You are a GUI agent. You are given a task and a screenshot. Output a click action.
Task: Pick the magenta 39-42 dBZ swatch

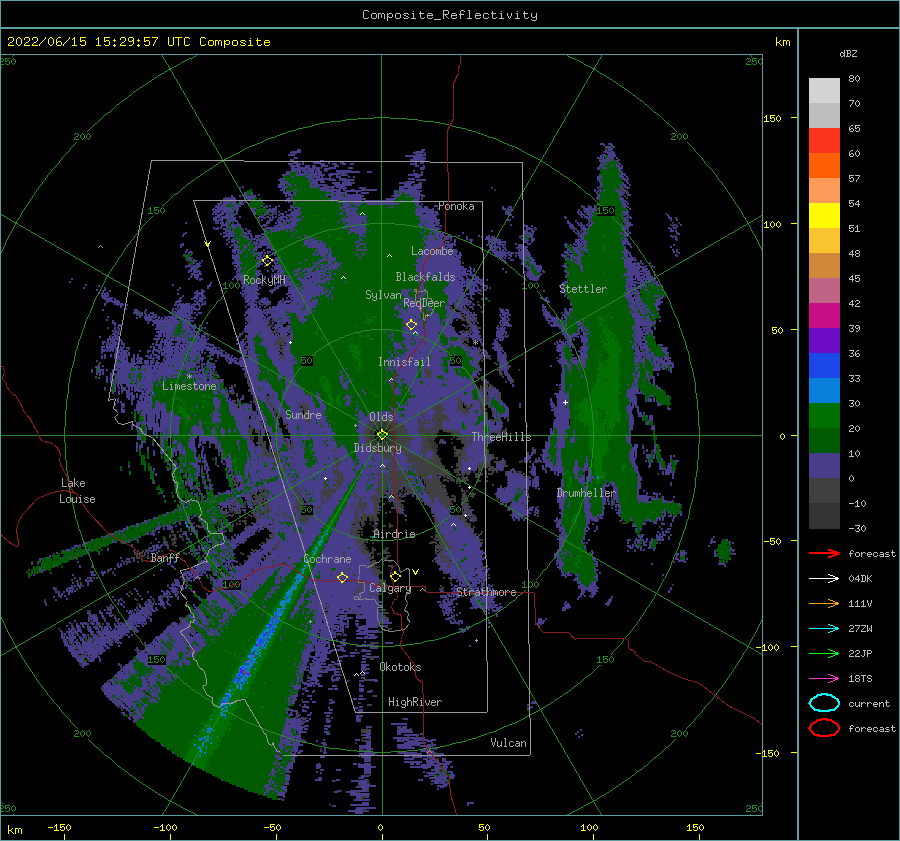click(x=824, y=316)
